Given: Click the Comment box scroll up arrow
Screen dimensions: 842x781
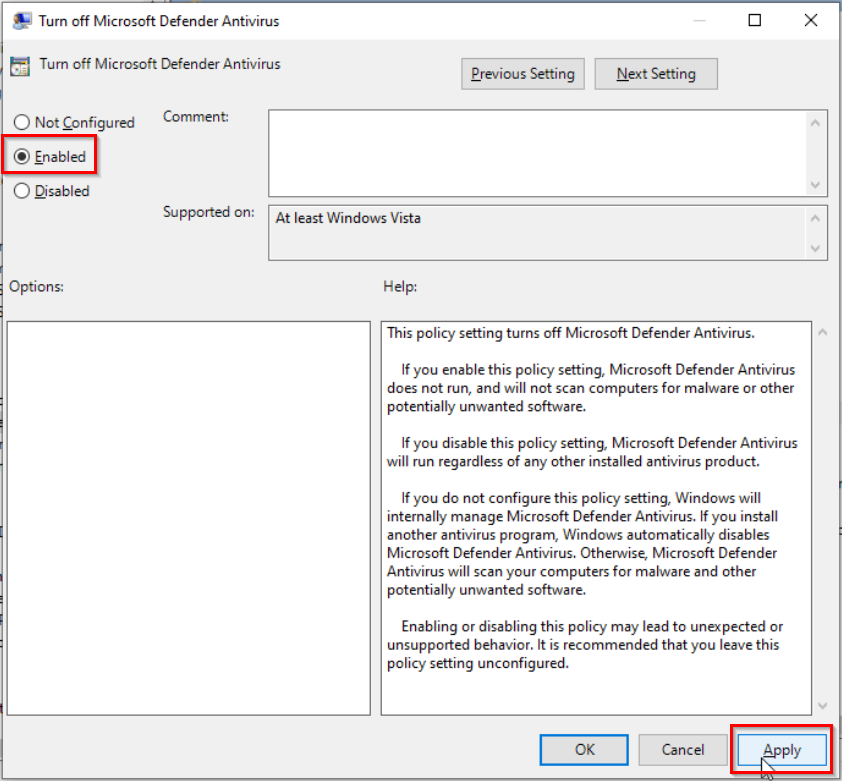Looking at the screenshot, I should point(815,123).
